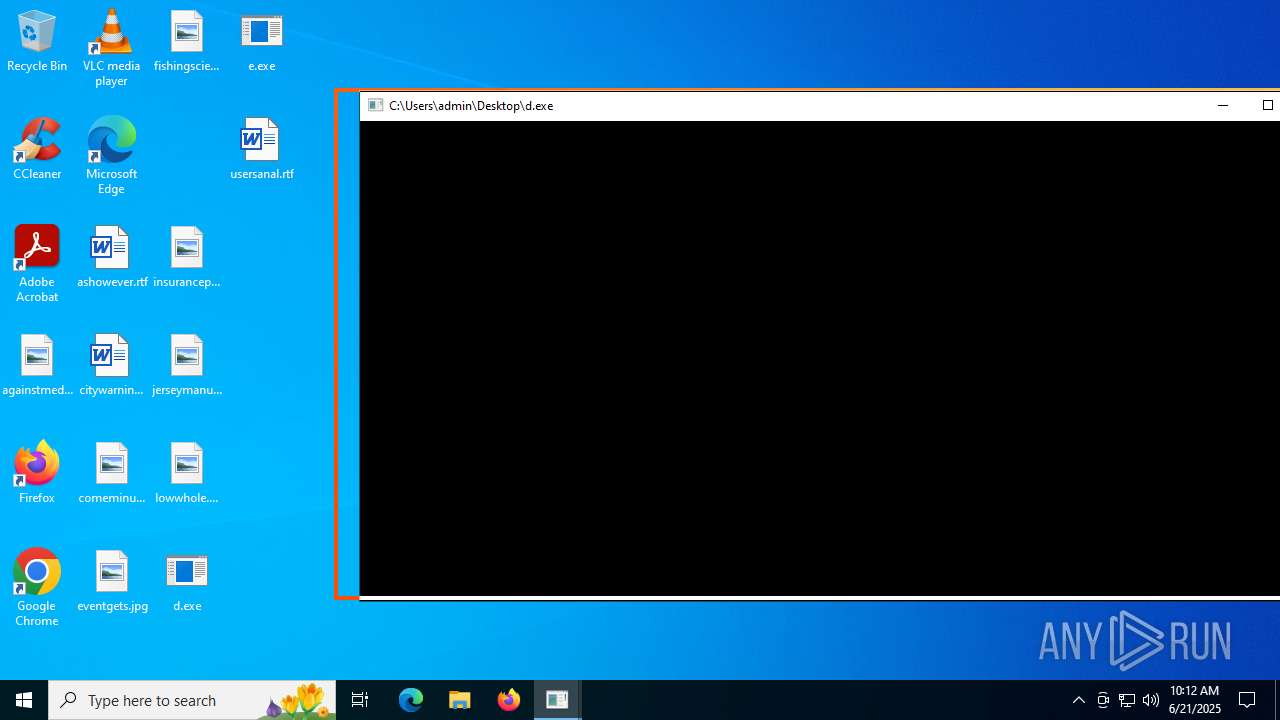Select the Google Chrome shortcut
1280x720 pixels.
click(37, 588)
